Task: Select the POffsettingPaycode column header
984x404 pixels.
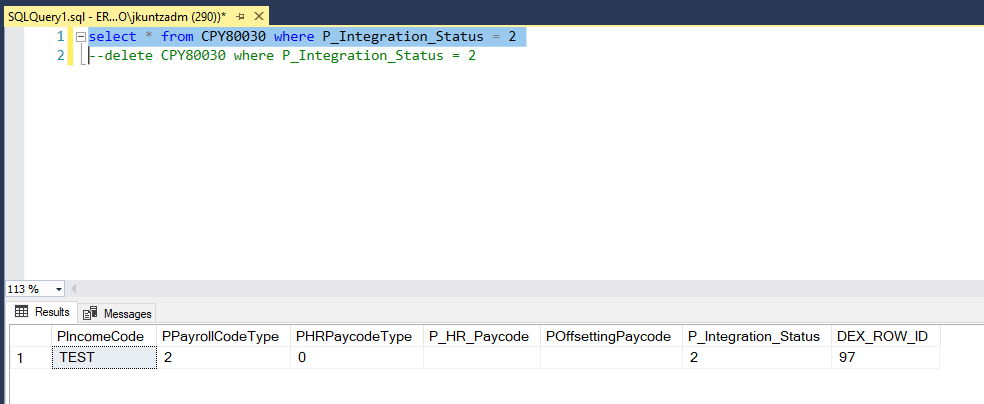Action: tap(608, 336)
